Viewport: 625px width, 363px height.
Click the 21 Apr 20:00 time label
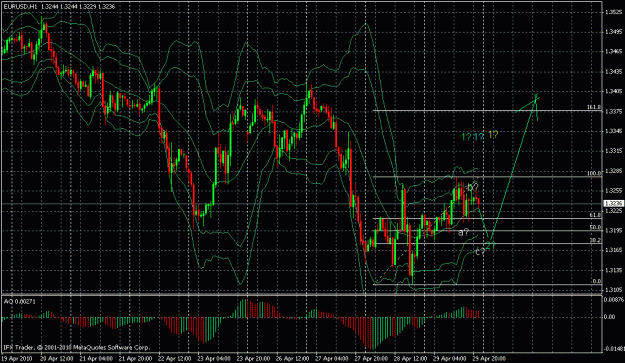[x=135, y=358]
